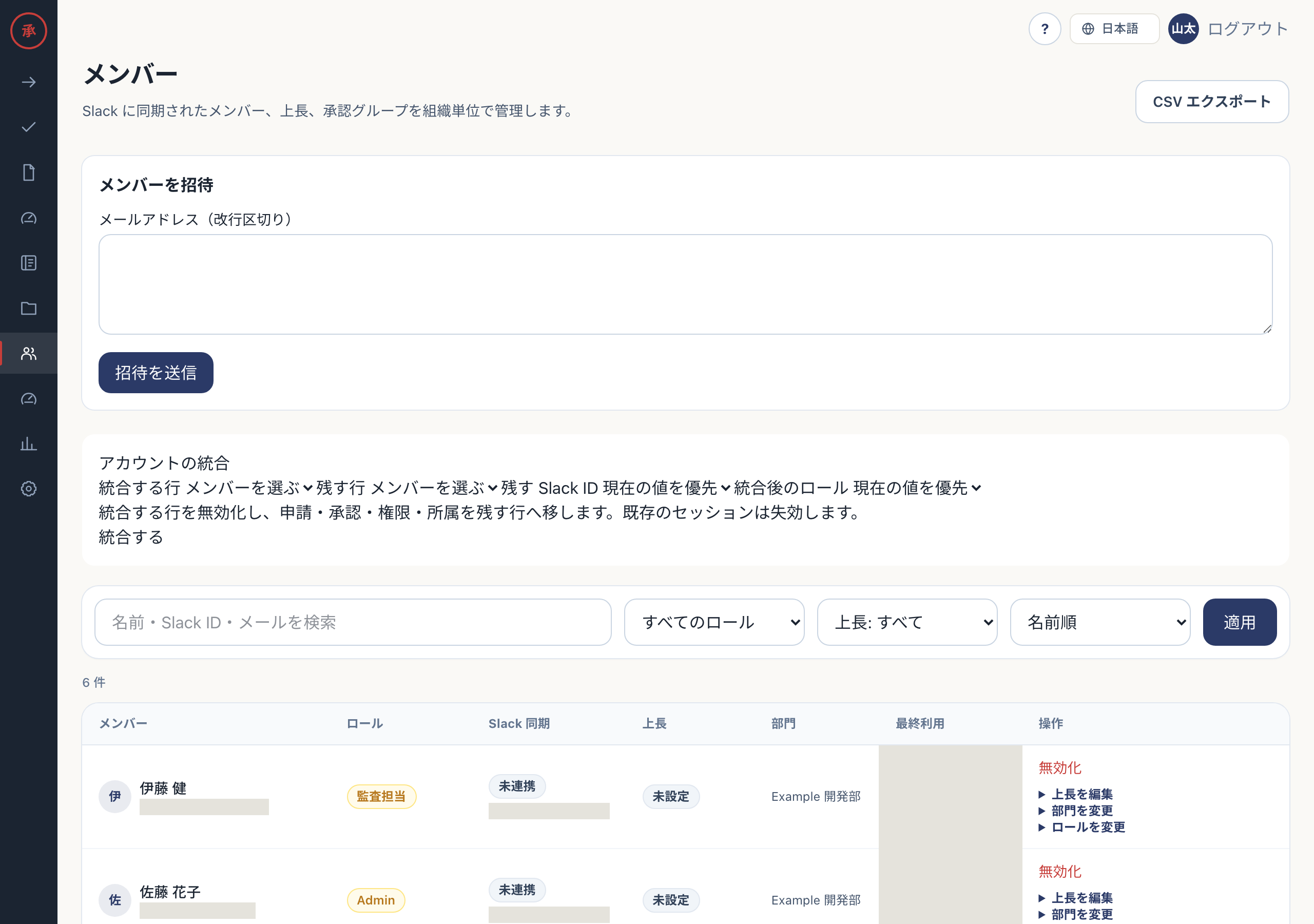1314x924 pixels.
Task: Open the document sidebar icon
Action: 29,172
